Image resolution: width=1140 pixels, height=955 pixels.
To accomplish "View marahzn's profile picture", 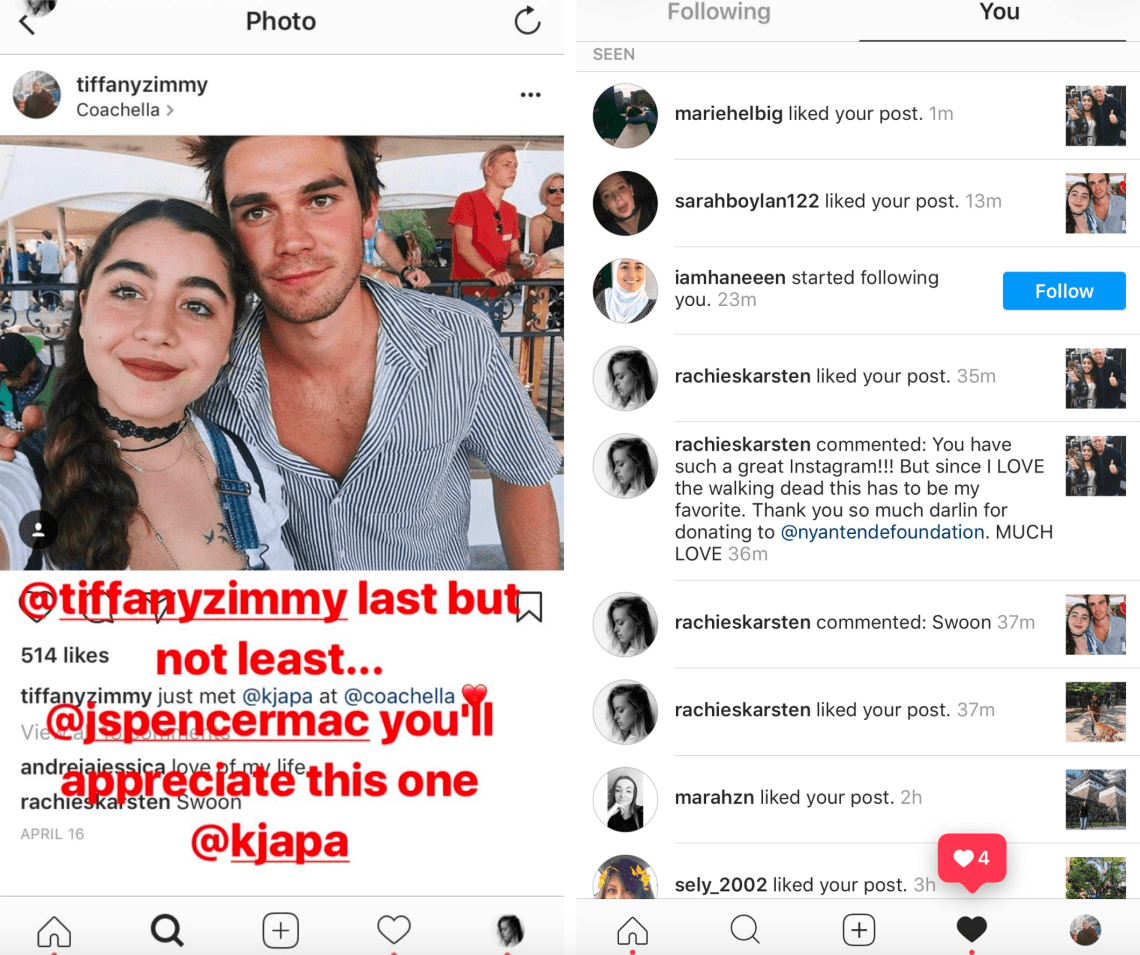I will click(x=625, y=799).
